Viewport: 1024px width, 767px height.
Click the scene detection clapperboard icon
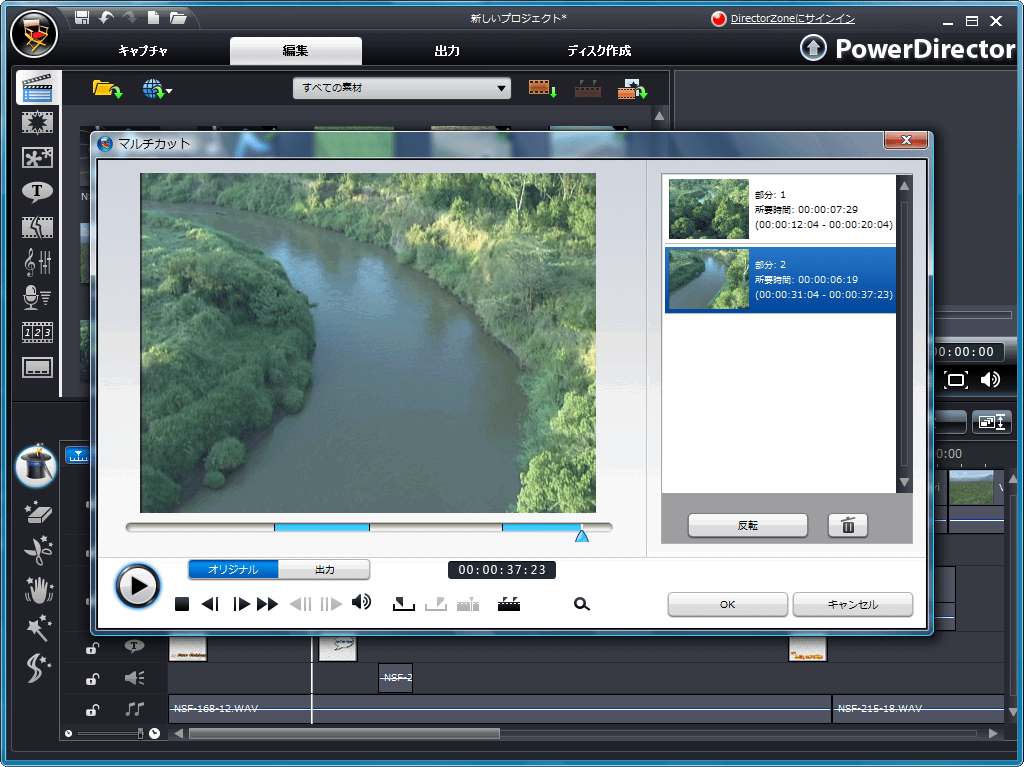(x=509, y=604)
